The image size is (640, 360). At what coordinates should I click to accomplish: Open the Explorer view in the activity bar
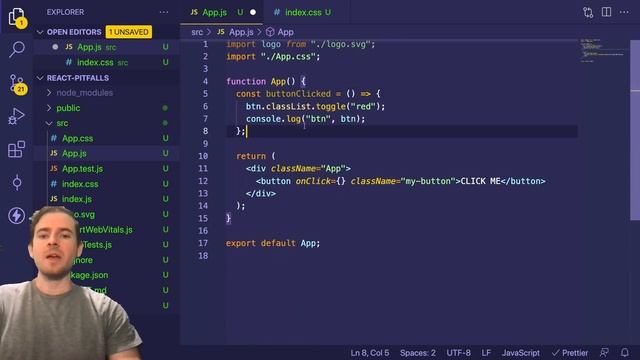17,17
